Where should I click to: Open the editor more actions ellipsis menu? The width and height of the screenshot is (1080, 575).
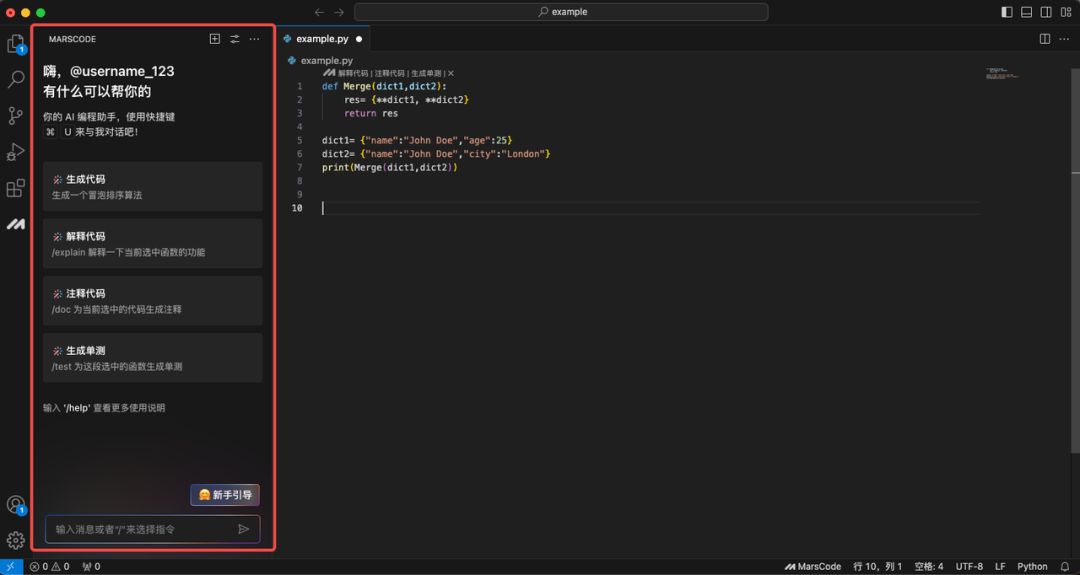1063,39
